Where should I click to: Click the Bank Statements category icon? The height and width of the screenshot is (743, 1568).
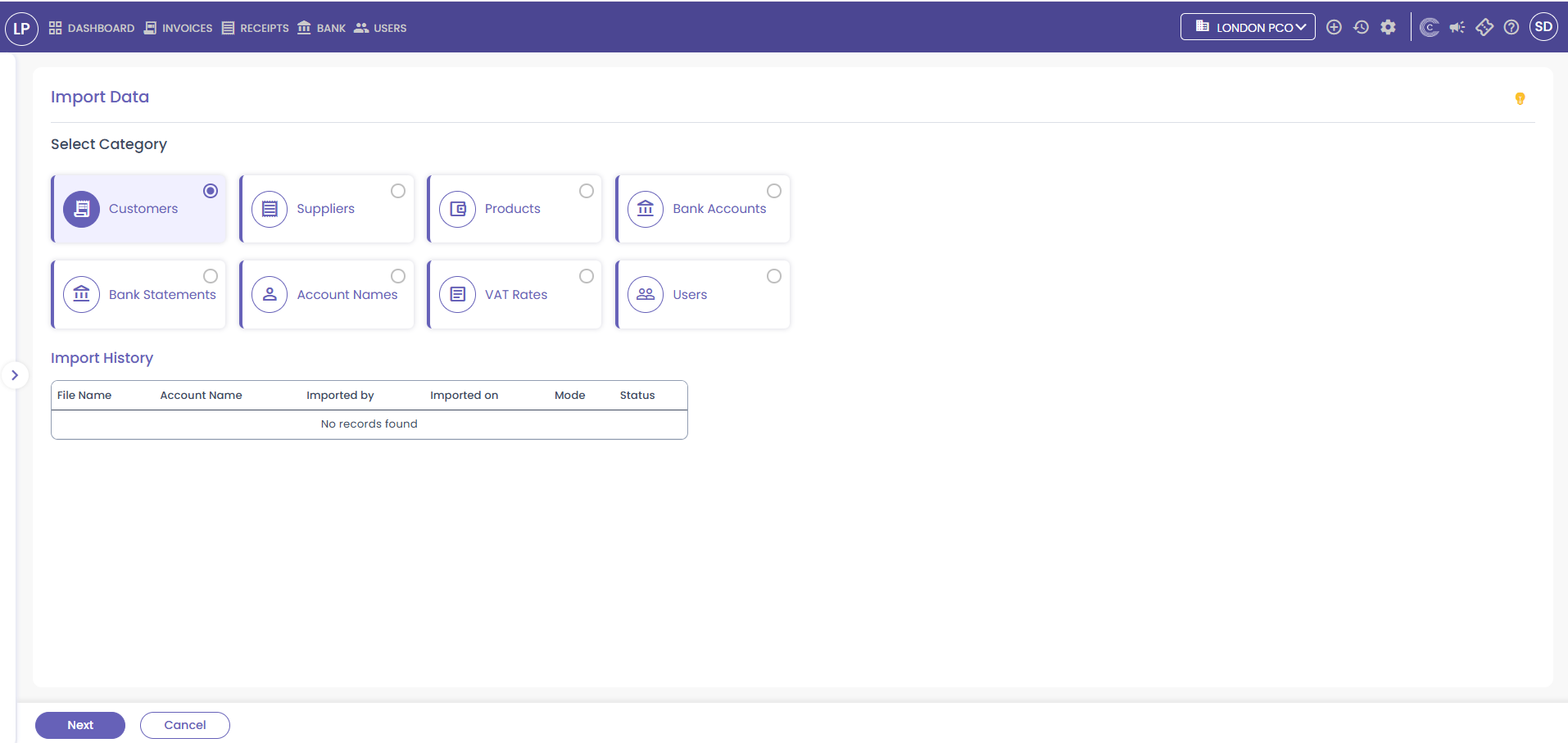click(82, 294)
